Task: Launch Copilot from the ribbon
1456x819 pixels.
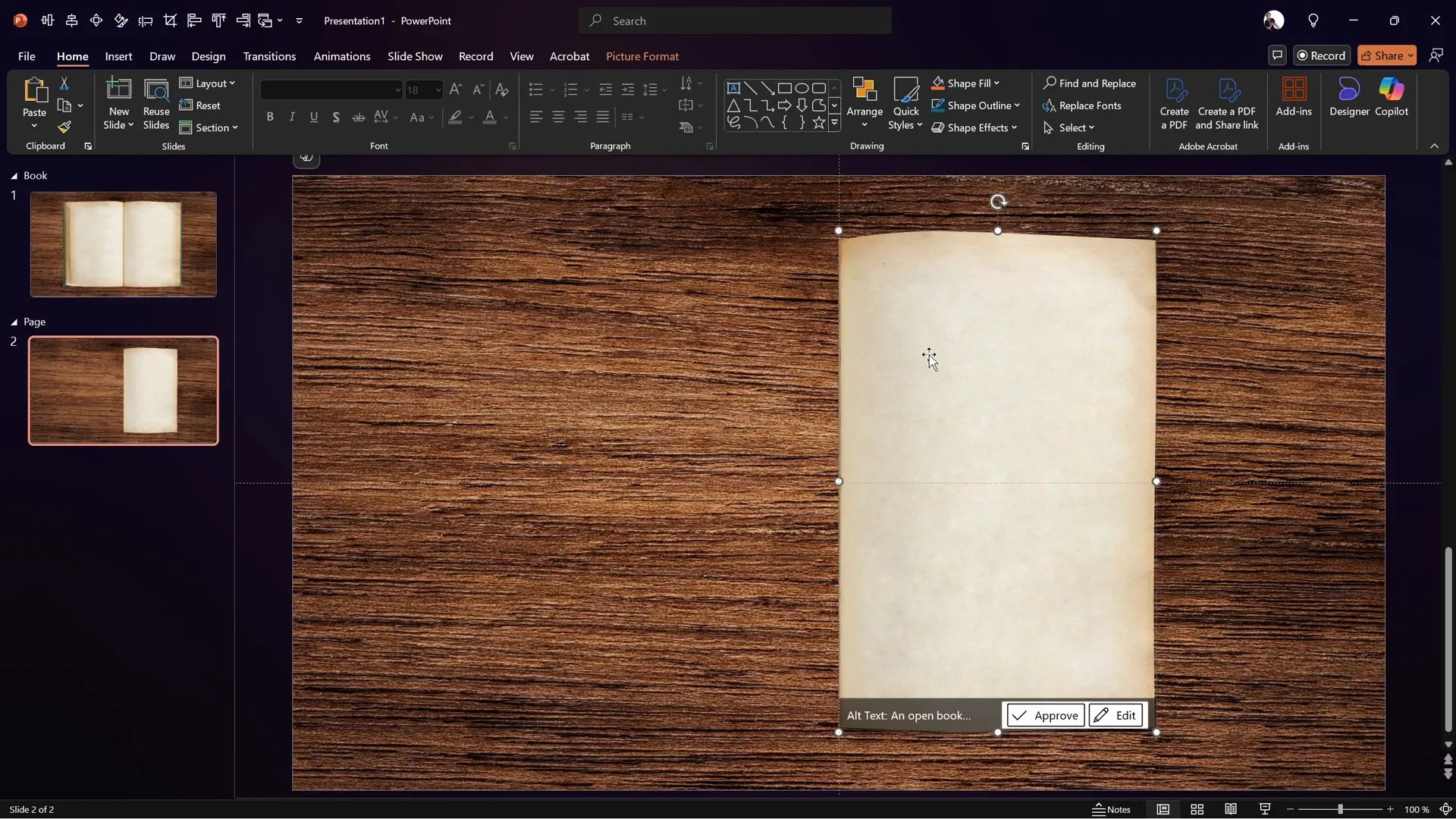Action: [x=1392, y=97]
